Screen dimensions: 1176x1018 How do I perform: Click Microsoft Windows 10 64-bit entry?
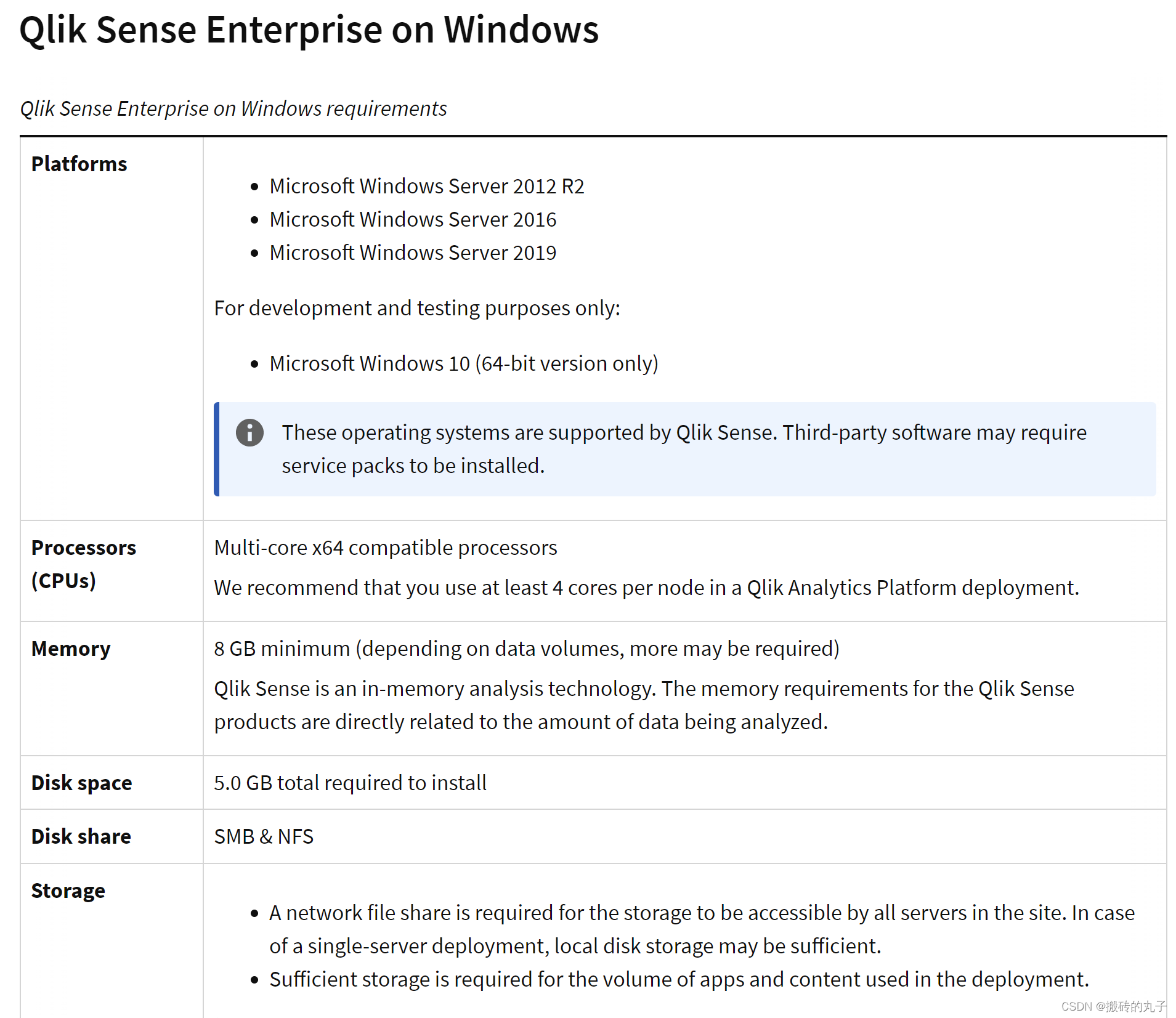tap(463, 363)
